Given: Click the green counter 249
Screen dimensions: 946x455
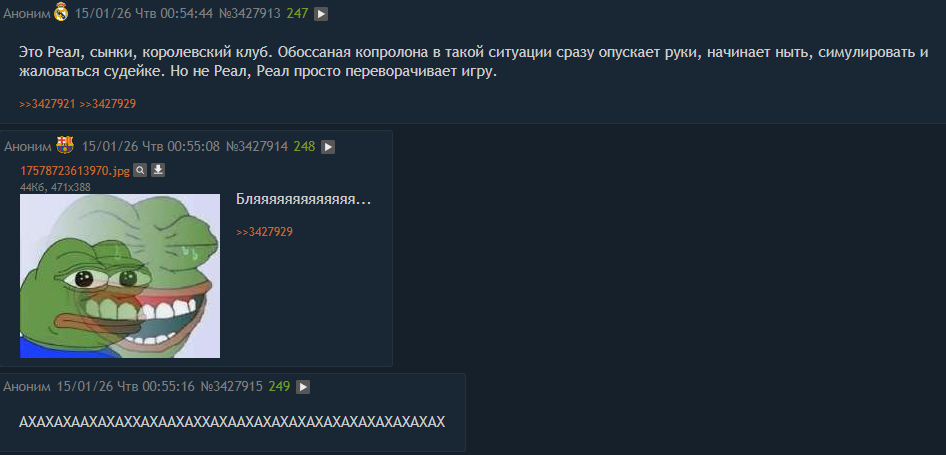Looking at the screenshot, I should tap(279, 387).
